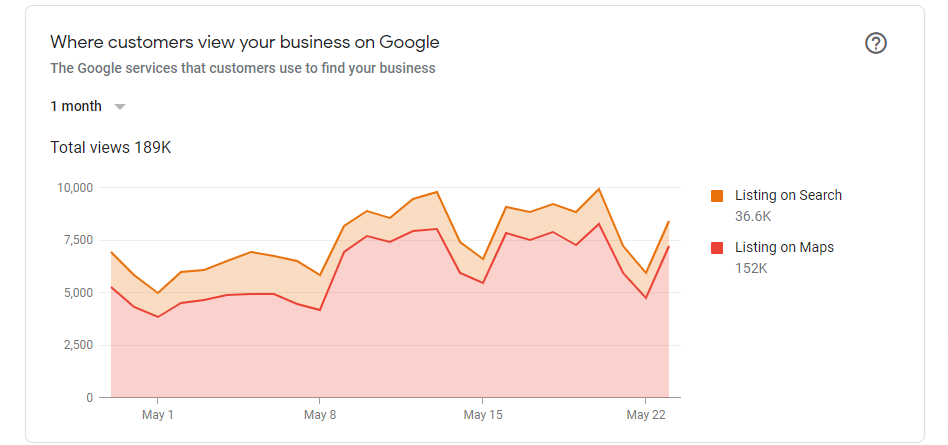Screen dimensions: 948x445
Task: Click the 10,000 y-axis label
Action: click(x=75, y=188)
